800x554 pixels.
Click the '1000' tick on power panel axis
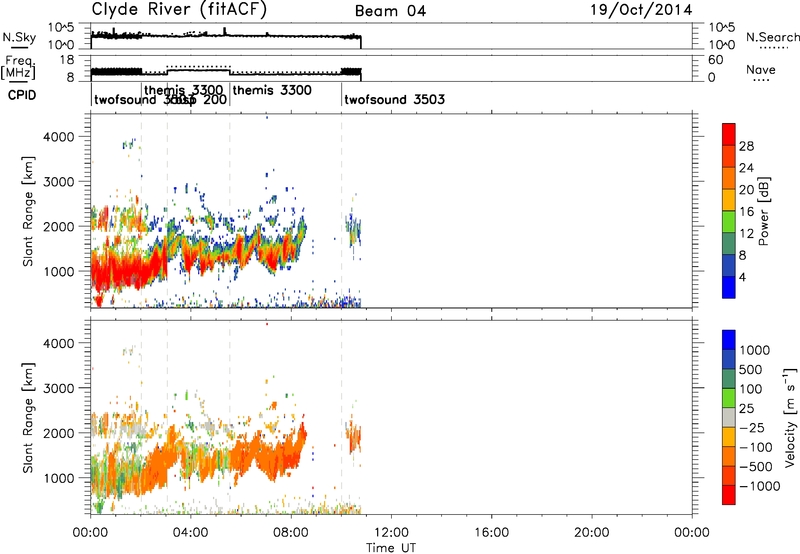[x=59, y=271]
